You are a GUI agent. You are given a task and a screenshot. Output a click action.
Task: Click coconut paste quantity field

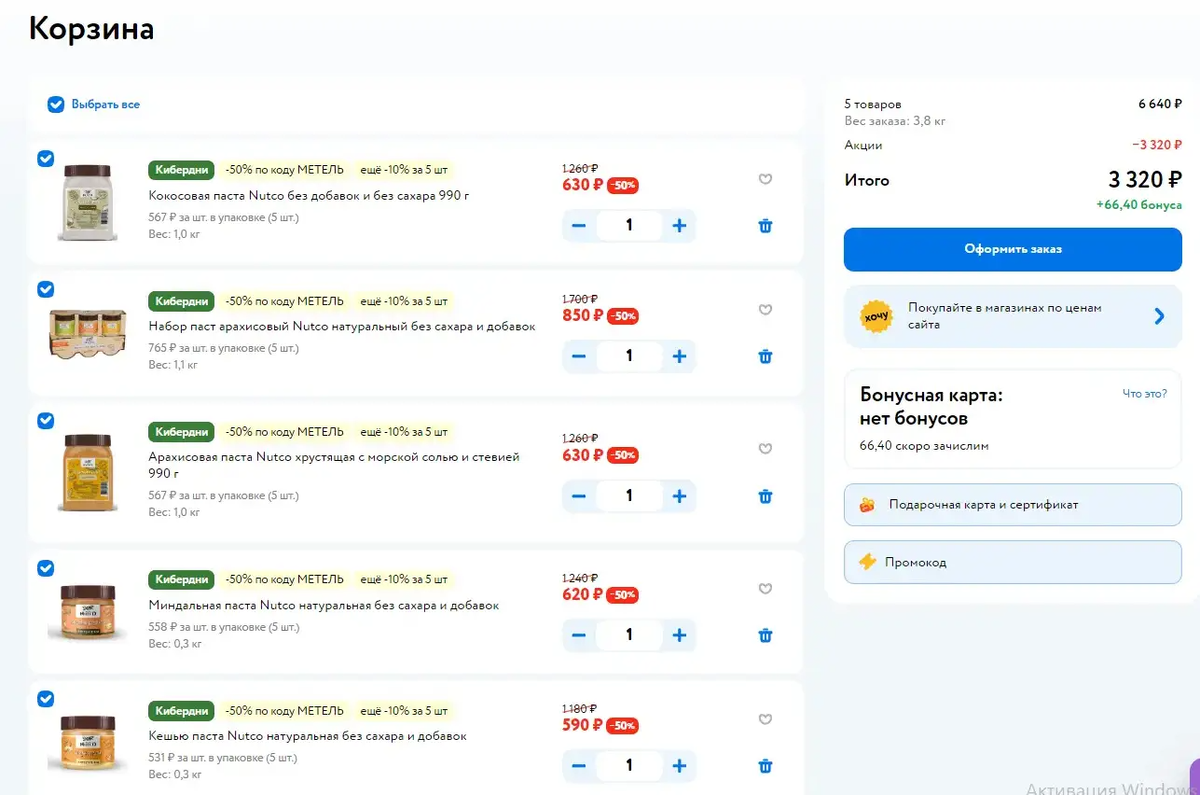pyautogui.click(x=629, y=226)
